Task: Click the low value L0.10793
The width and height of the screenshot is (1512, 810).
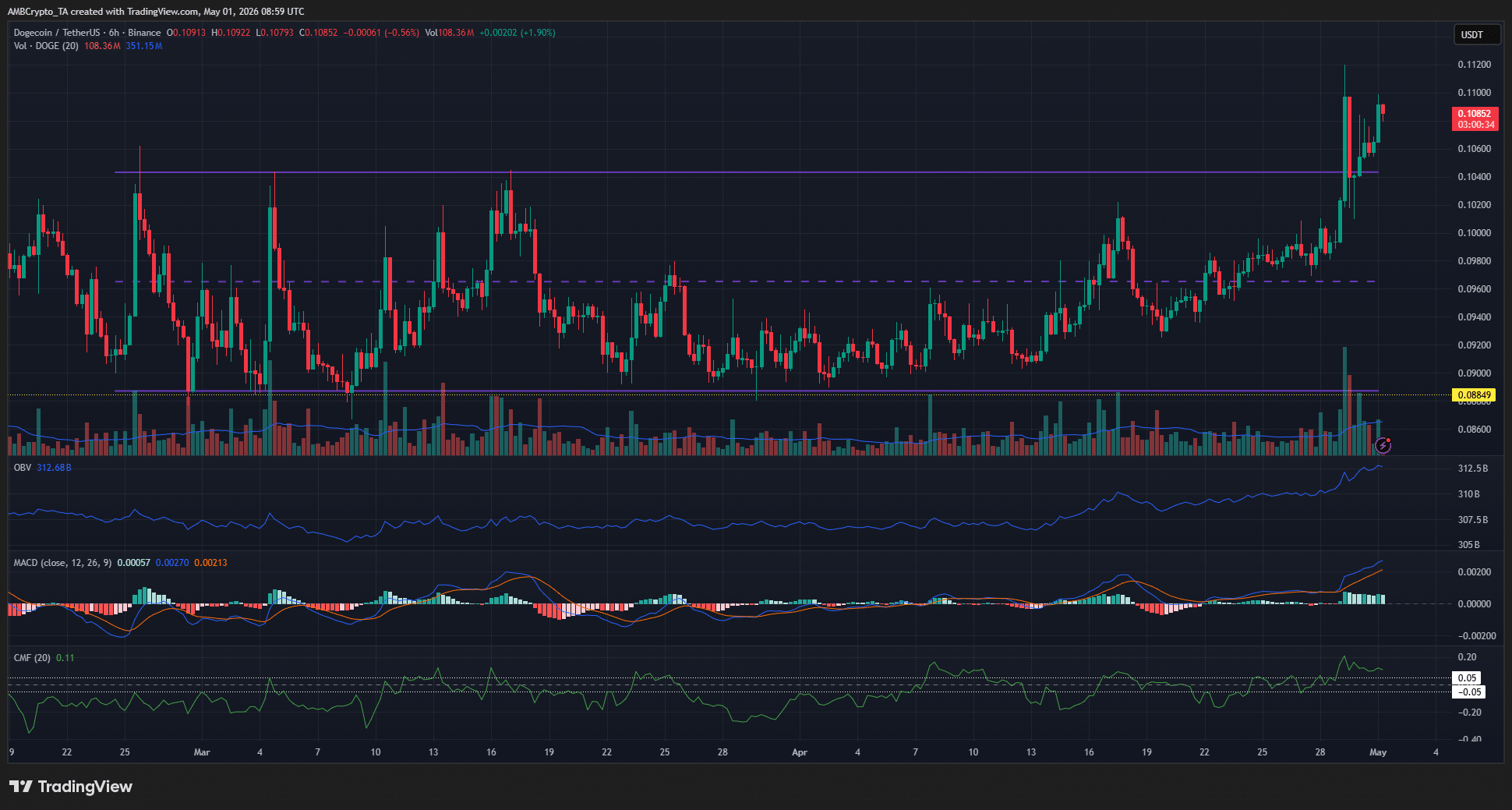Action: 275,33
